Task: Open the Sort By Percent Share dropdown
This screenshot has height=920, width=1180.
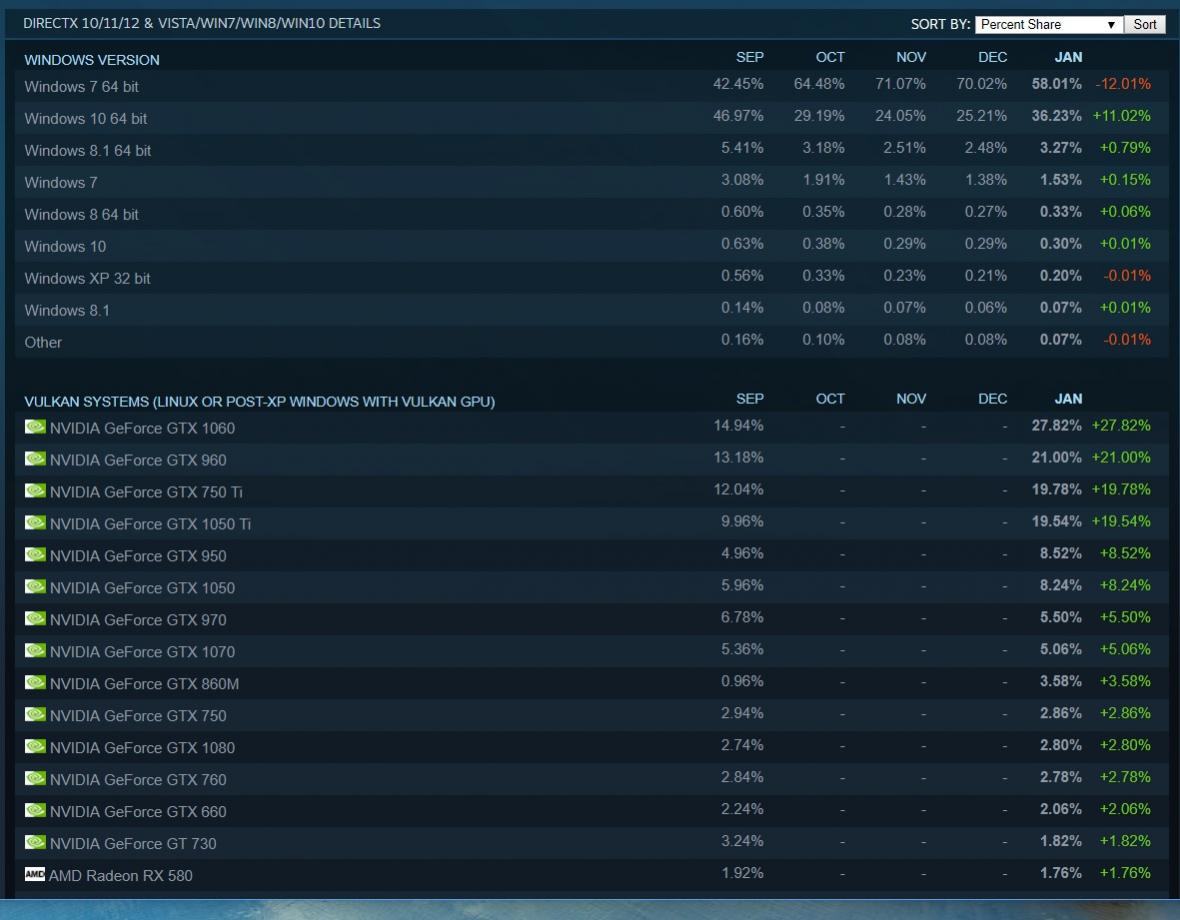Action: pos(1048,24)
